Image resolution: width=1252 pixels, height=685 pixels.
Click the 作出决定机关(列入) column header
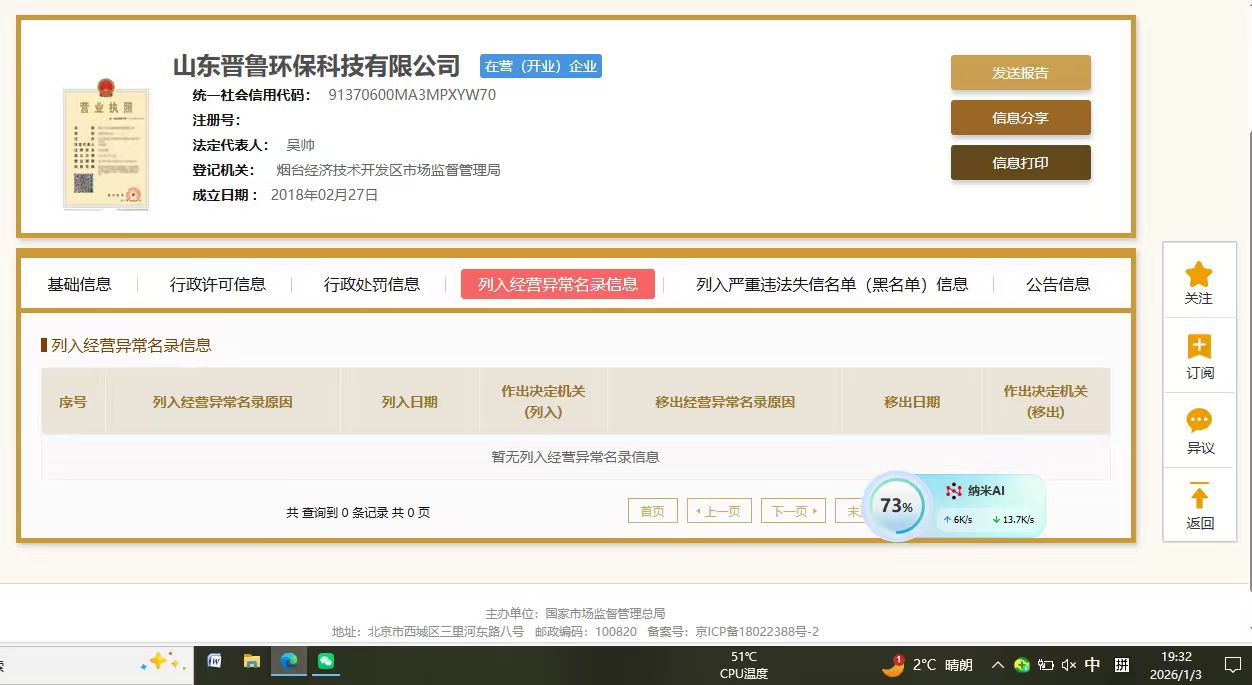point(543,402)
